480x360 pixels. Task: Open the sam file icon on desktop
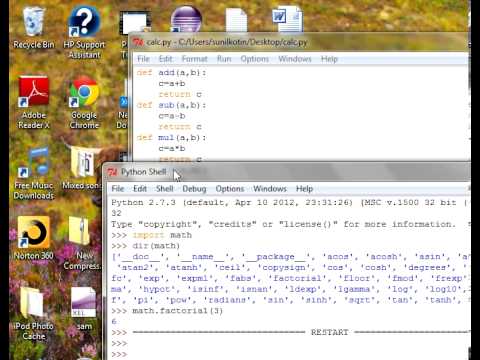click(x=83, y=308)
